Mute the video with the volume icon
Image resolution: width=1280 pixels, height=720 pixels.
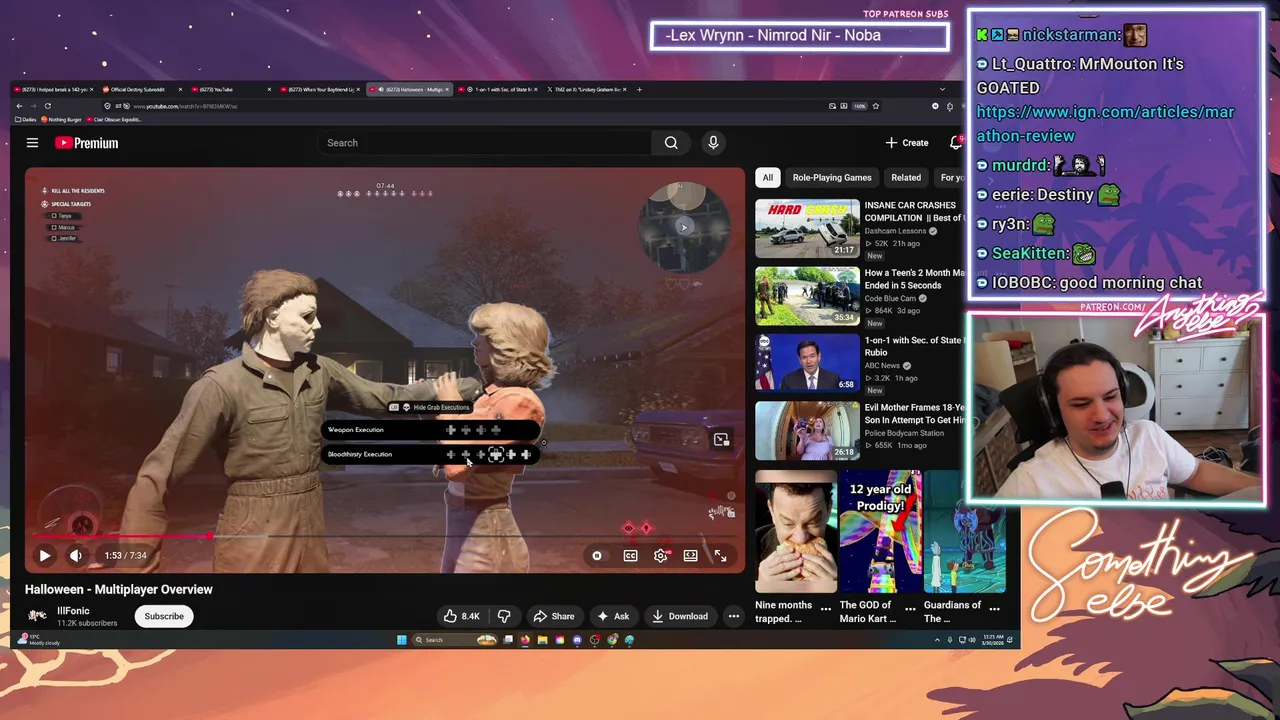pyautogui.click(x=76, y=555)
